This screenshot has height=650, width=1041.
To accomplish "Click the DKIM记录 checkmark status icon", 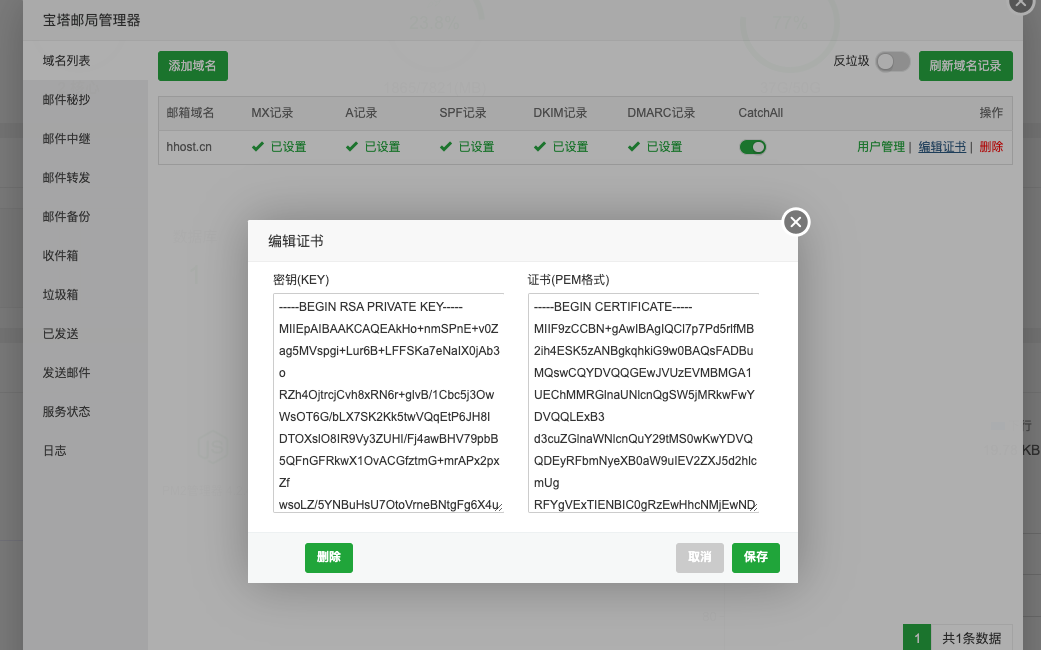I will click(x=540, y=147).
